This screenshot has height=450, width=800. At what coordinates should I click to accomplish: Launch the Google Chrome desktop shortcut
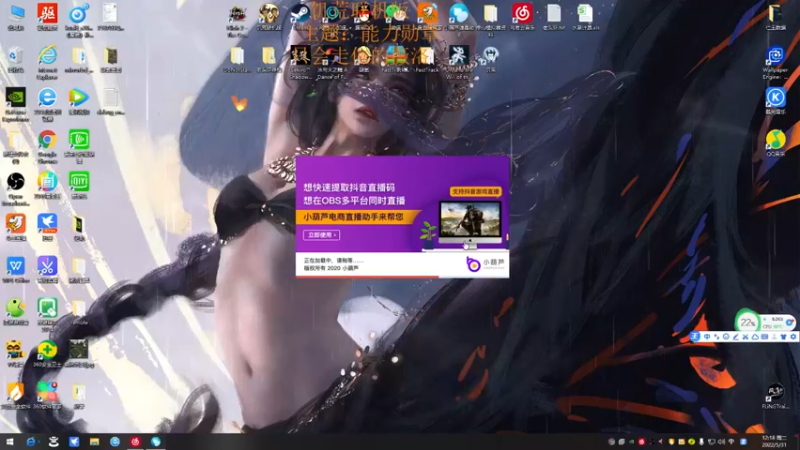point(47,146)
